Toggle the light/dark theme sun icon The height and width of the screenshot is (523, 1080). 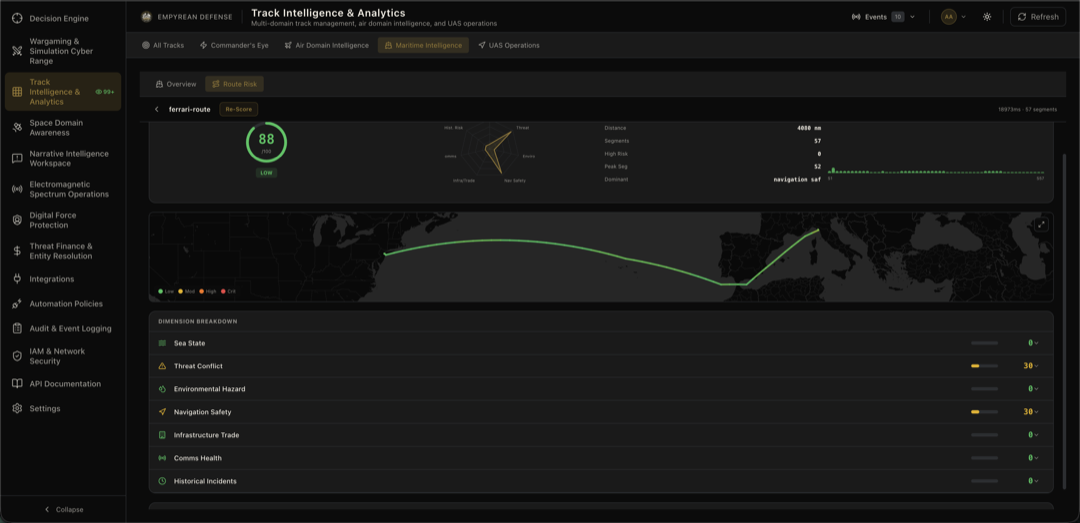[987, 17]
